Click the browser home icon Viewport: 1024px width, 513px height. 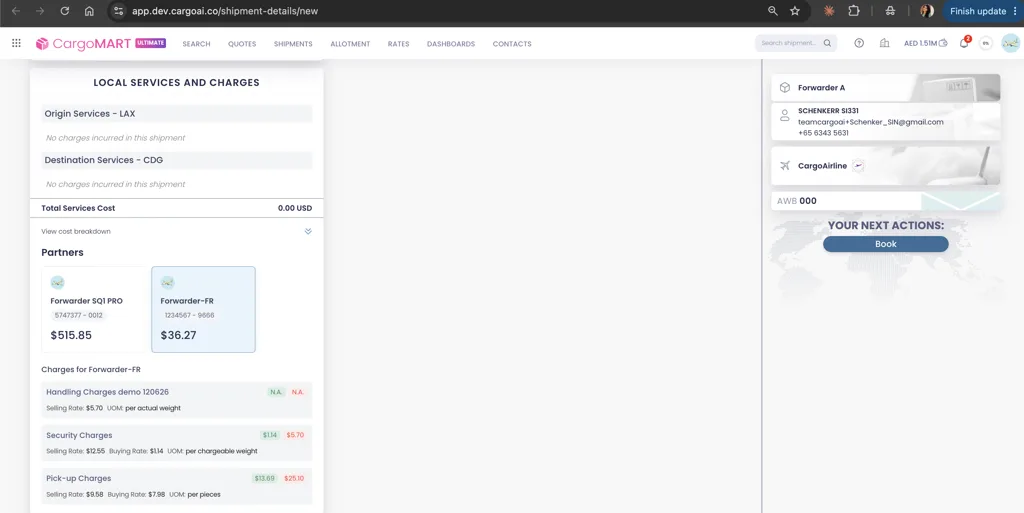[x=89, y=11]
